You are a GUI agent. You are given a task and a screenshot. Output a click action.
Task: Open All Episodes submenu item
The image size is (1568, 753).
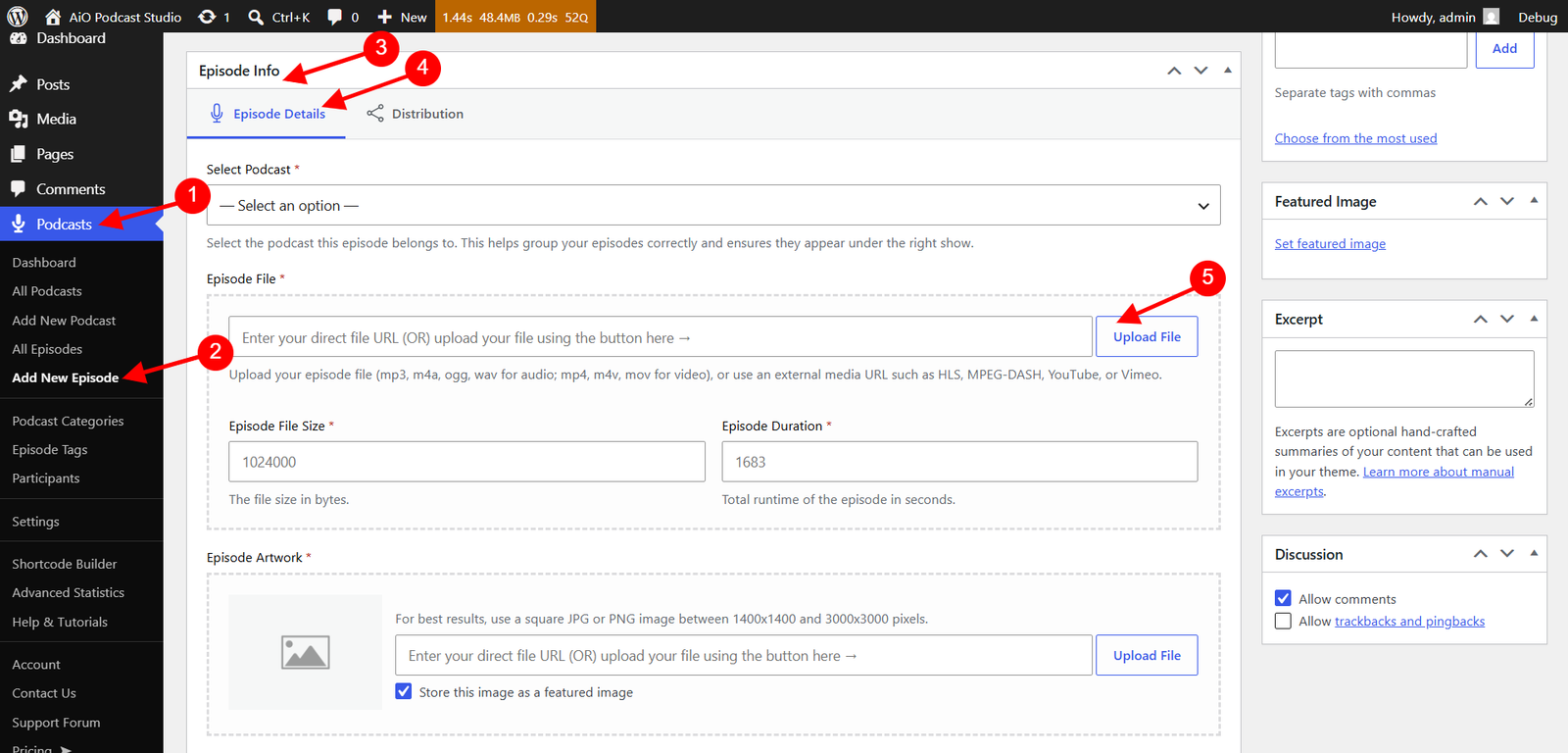tap(47, 349)
